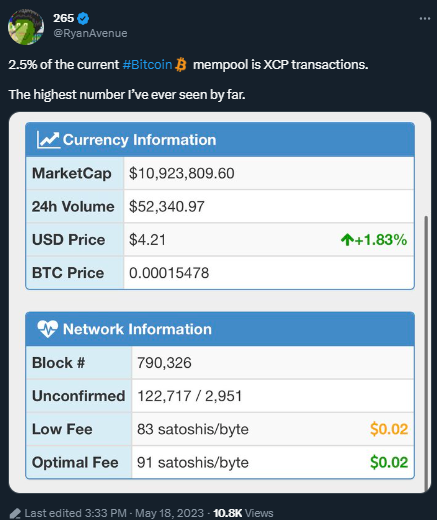Click the orange Low Fee $0.02 amount
This screenshot has width=437, height=520.
(x=389, y=429)
